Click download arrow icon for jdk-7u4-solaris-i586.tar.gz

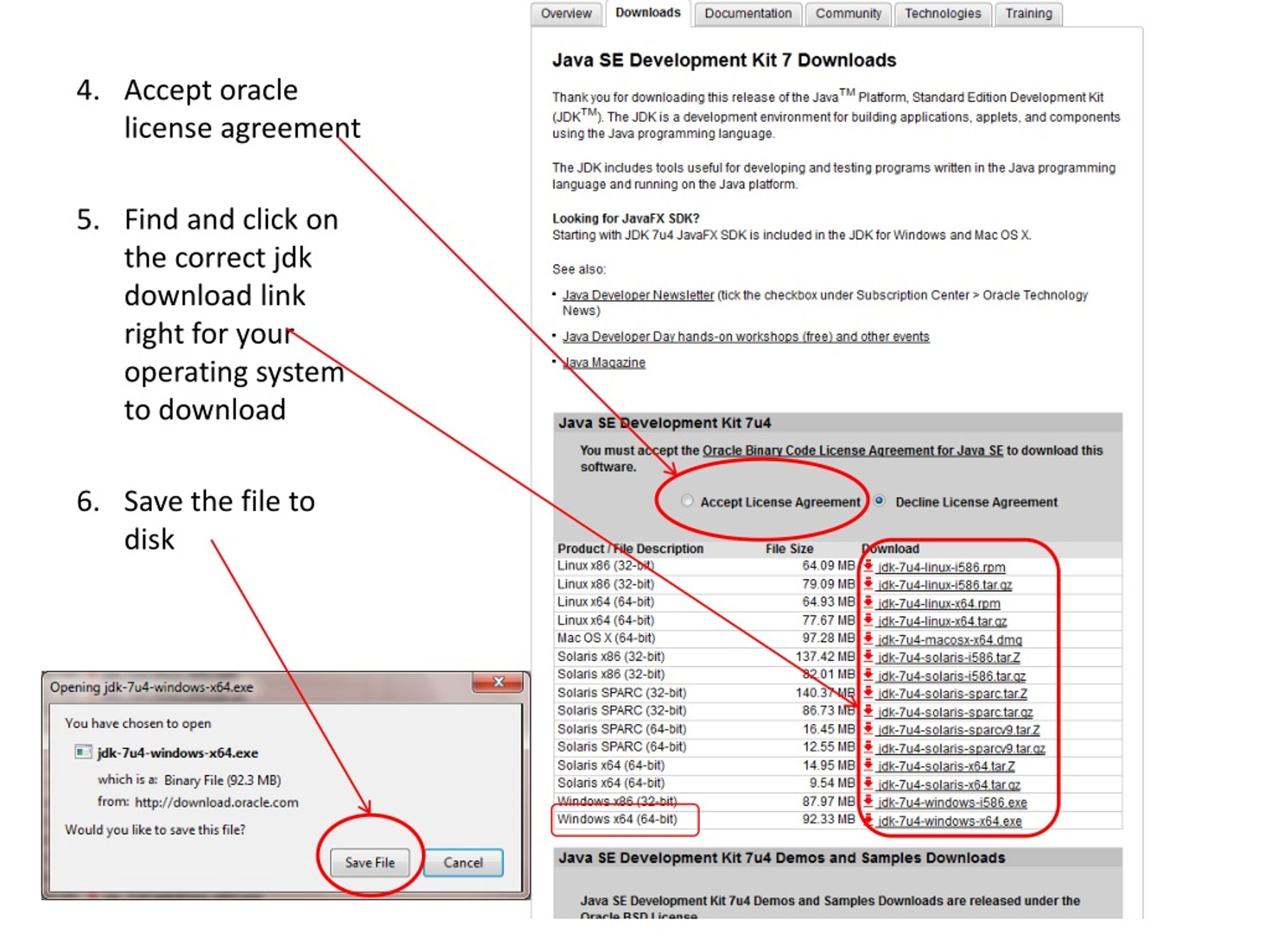click(x=868, y=675)
